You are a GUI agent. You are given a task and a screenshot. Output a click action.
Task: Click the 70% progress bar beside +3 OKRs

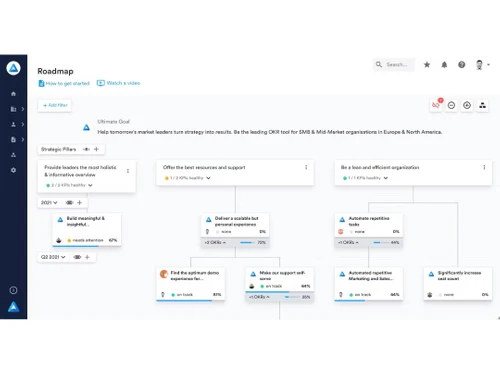[x=247, y=242]
